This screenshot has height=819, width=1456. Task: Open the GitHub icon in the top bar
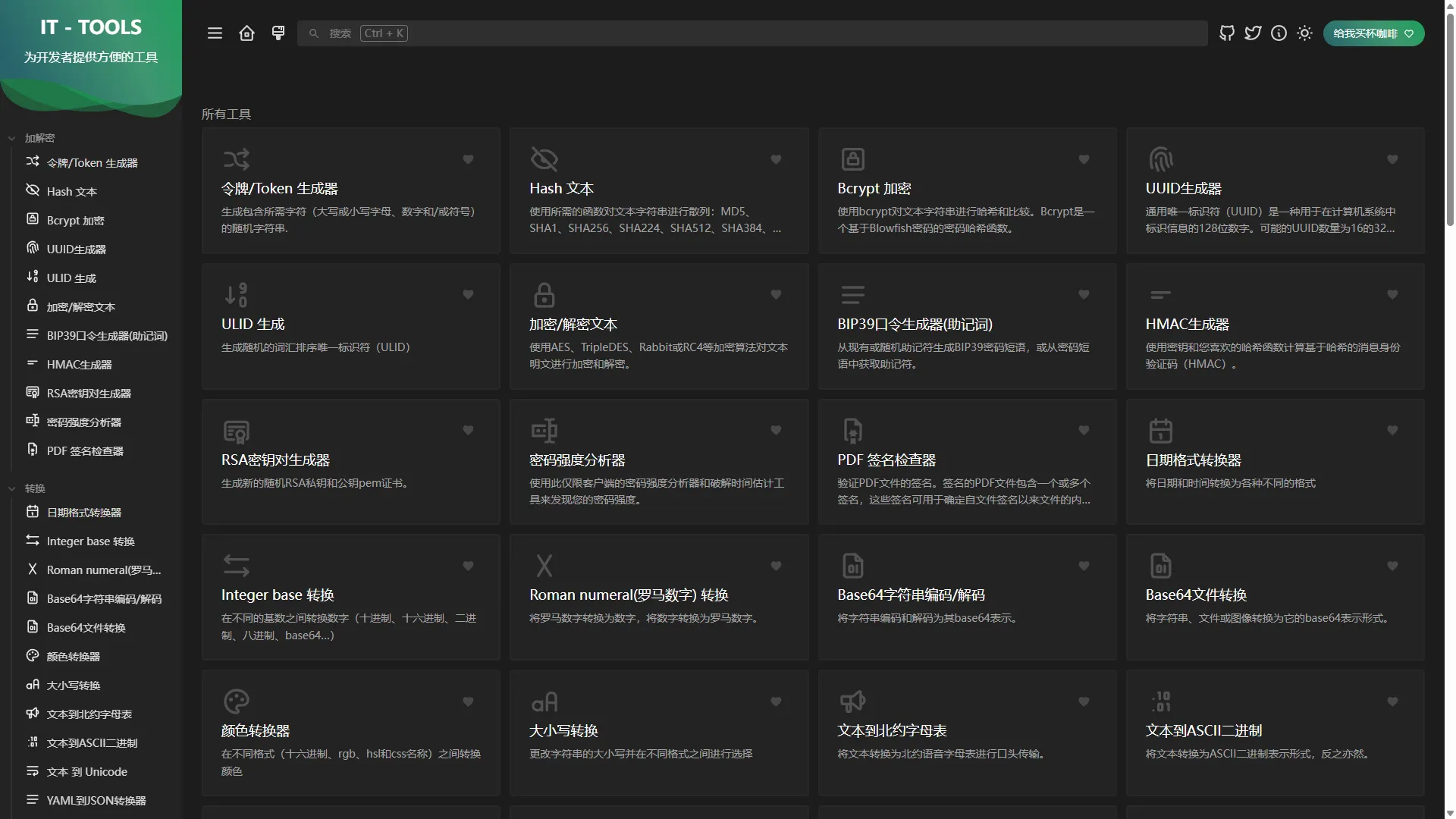point(1226,33)
